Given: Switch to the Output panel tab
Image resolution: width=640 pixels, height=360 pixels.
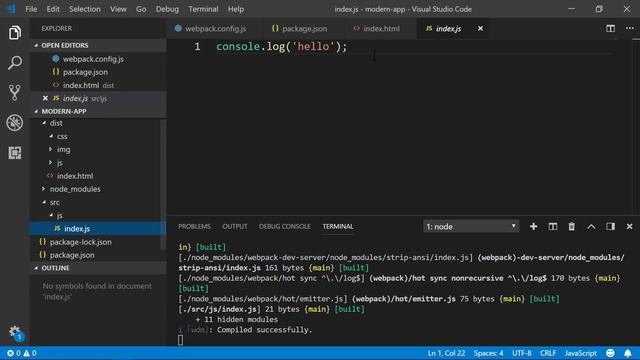Looking at the screenshot, I should click(235, 227).
